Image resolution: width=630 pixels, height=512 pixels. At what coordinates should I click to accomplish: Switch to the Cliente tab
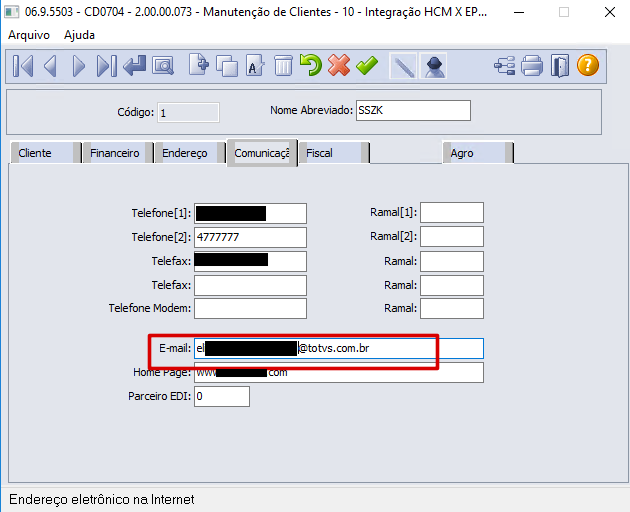(x=45, y=153)
